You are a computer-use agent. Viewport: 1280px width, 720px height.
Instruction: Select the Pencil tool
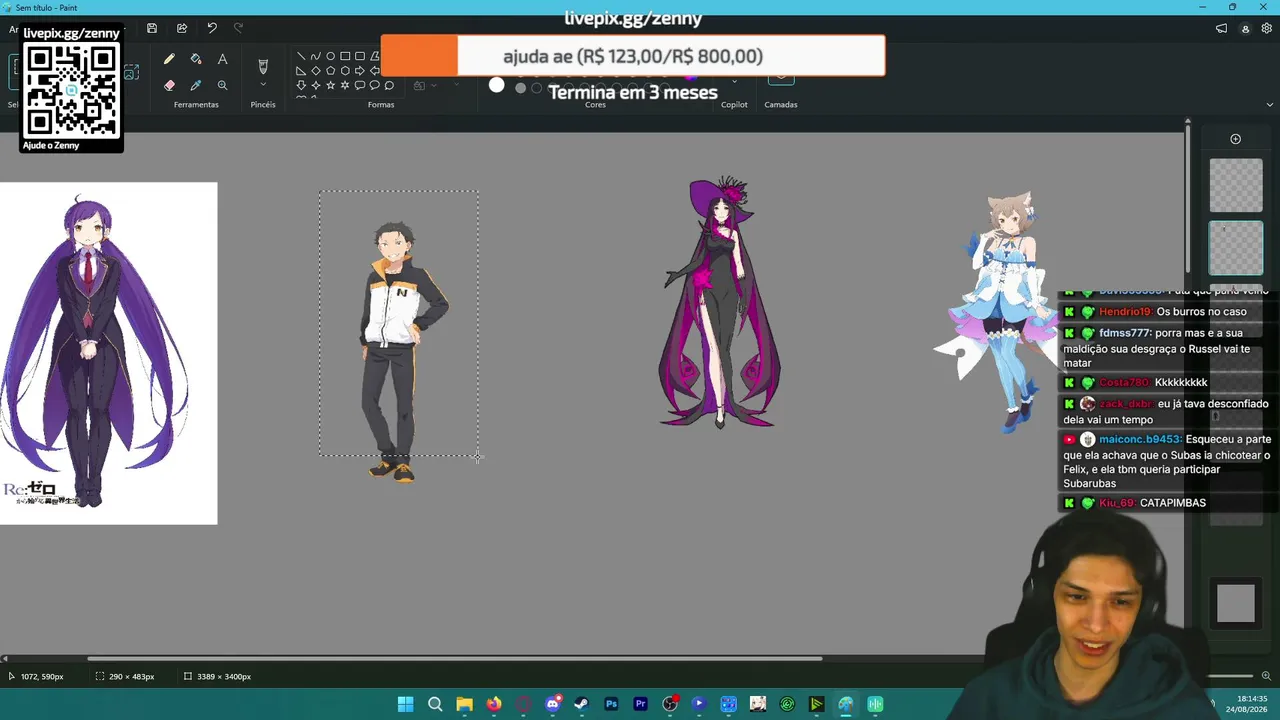pos(169,60)
